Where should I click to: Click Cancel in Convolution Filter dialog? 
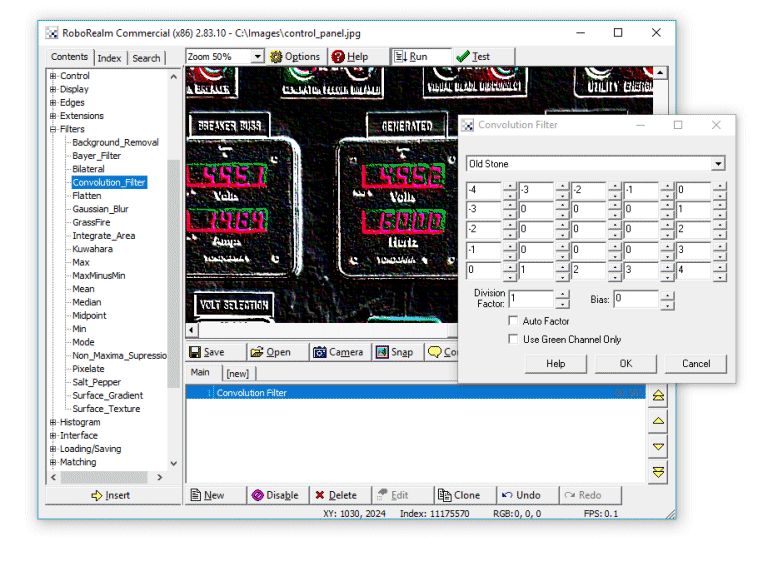click(x=696, y=364)
